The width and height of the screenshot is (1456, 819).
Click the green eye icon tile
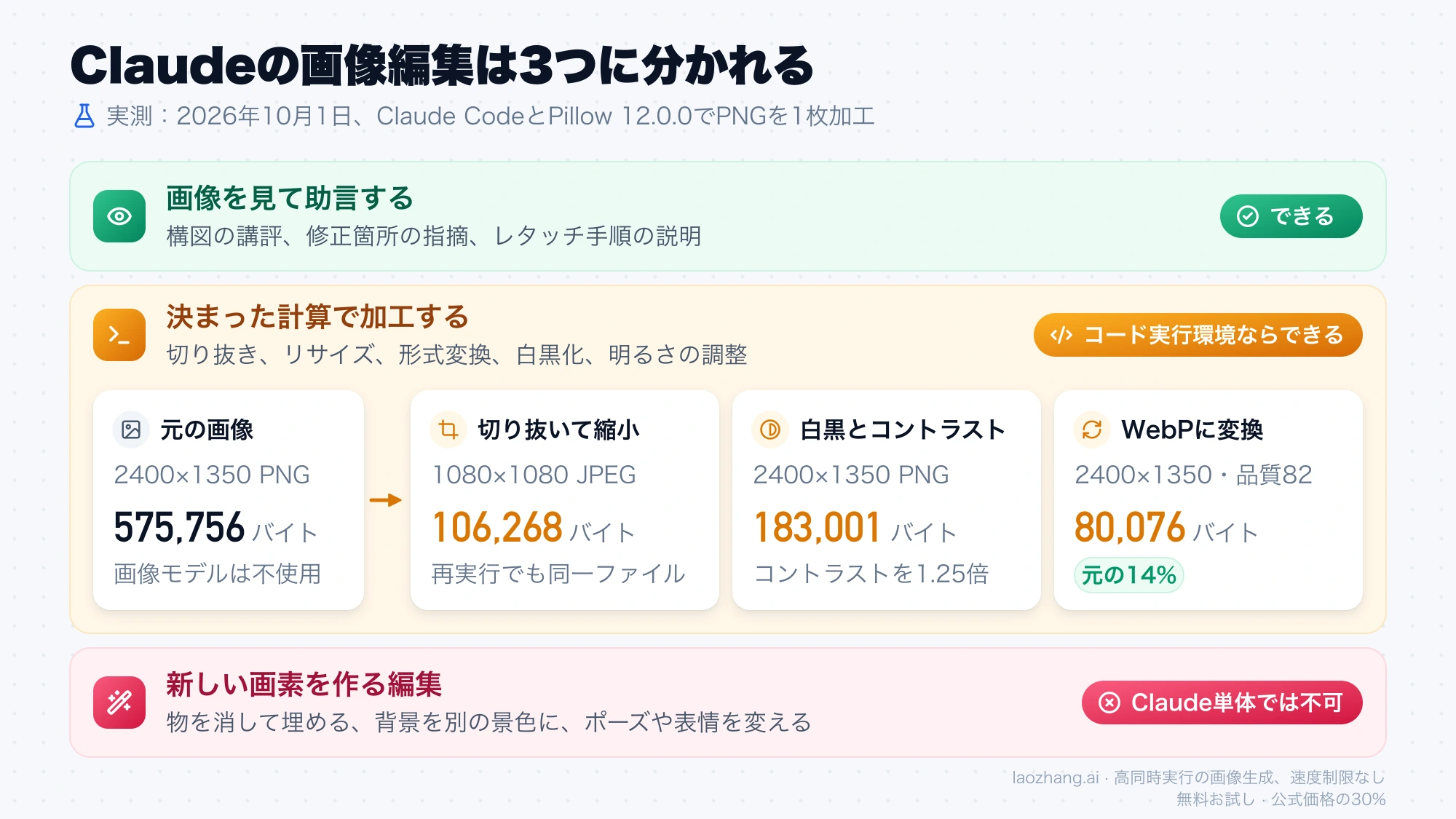click(x=119, y=216)
